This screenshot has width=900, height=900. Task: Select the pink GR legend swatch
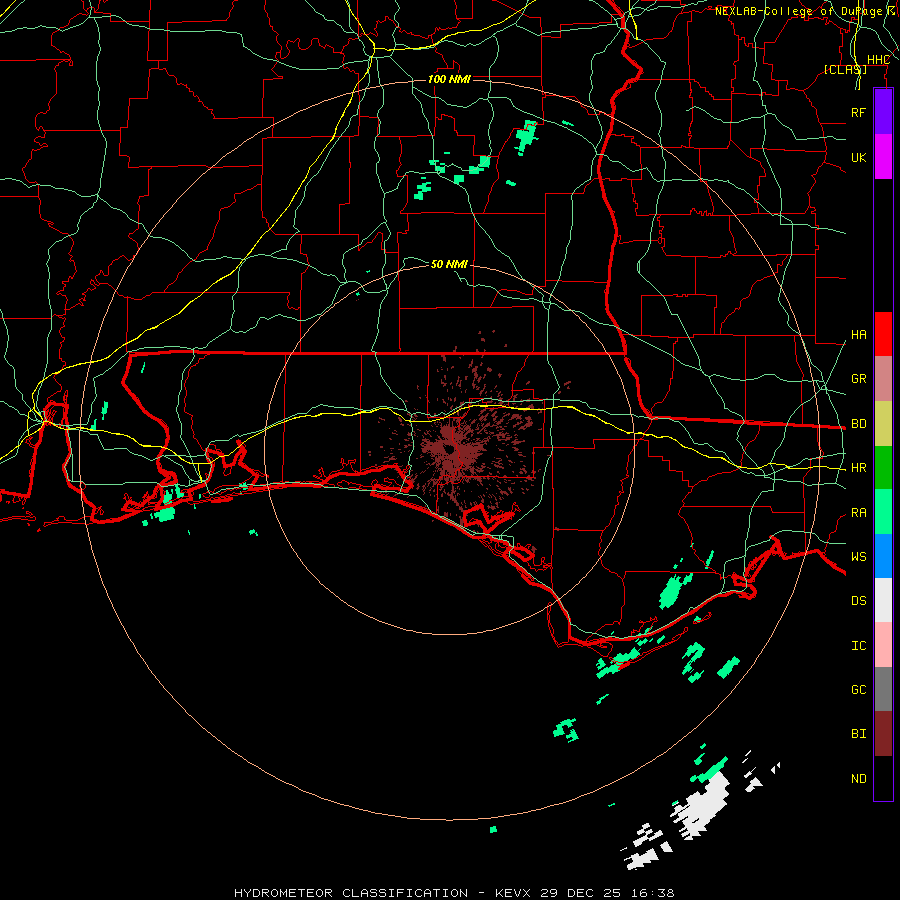pyautogui.click(x=883, y=378)
